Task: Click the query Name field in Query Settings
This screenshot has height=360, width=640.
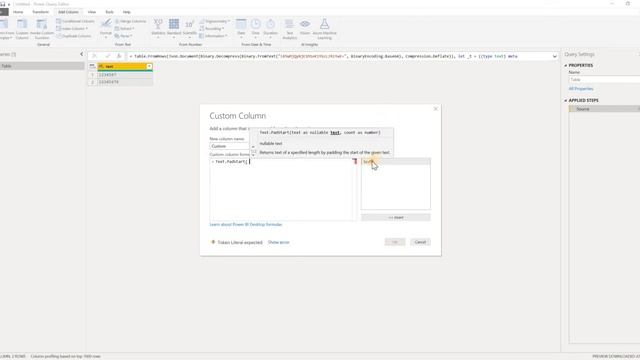Action: pyautogui.click(x=604, y=80)
